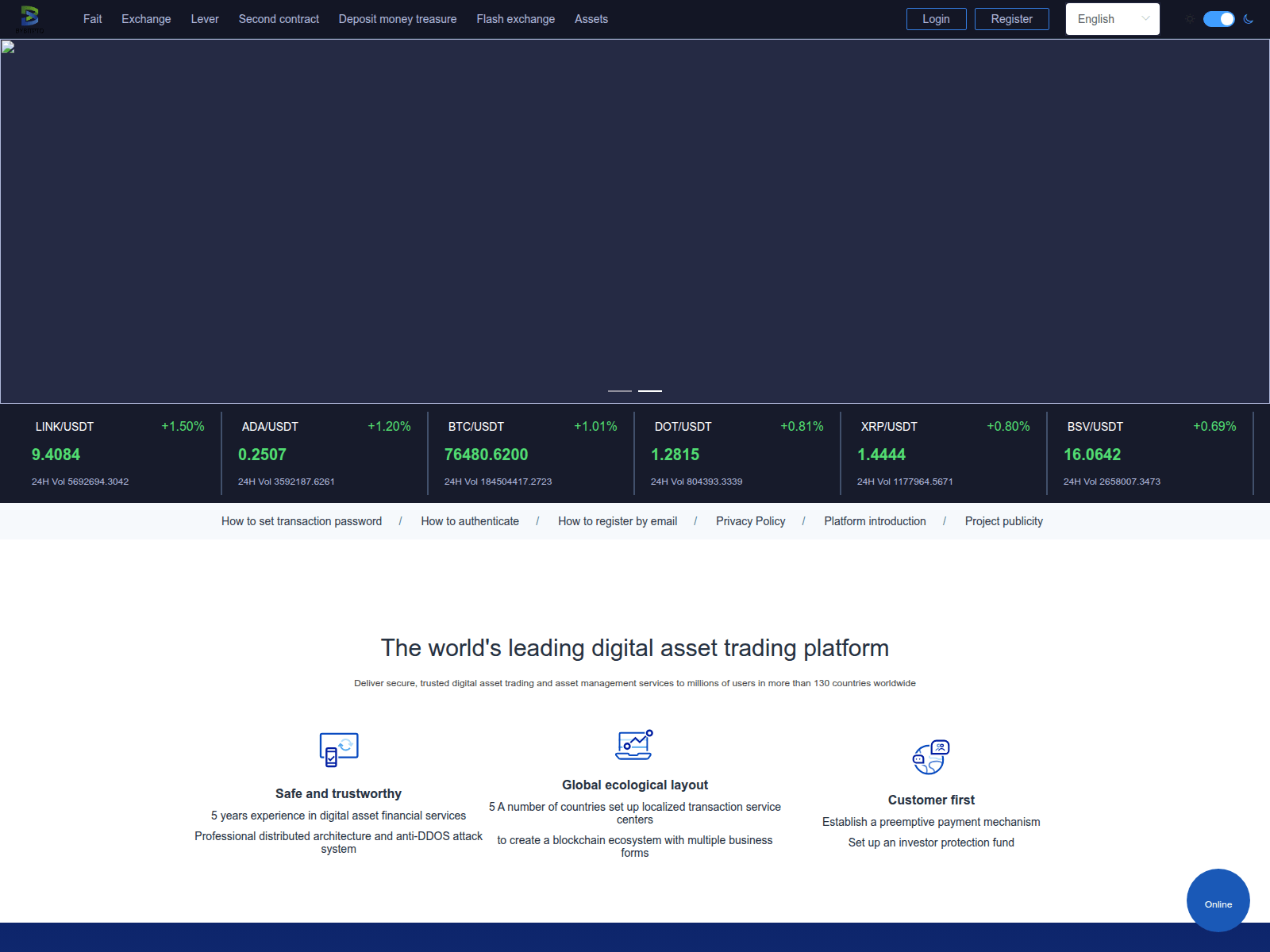Open the Lever trading page

click(x=205, y=19)
